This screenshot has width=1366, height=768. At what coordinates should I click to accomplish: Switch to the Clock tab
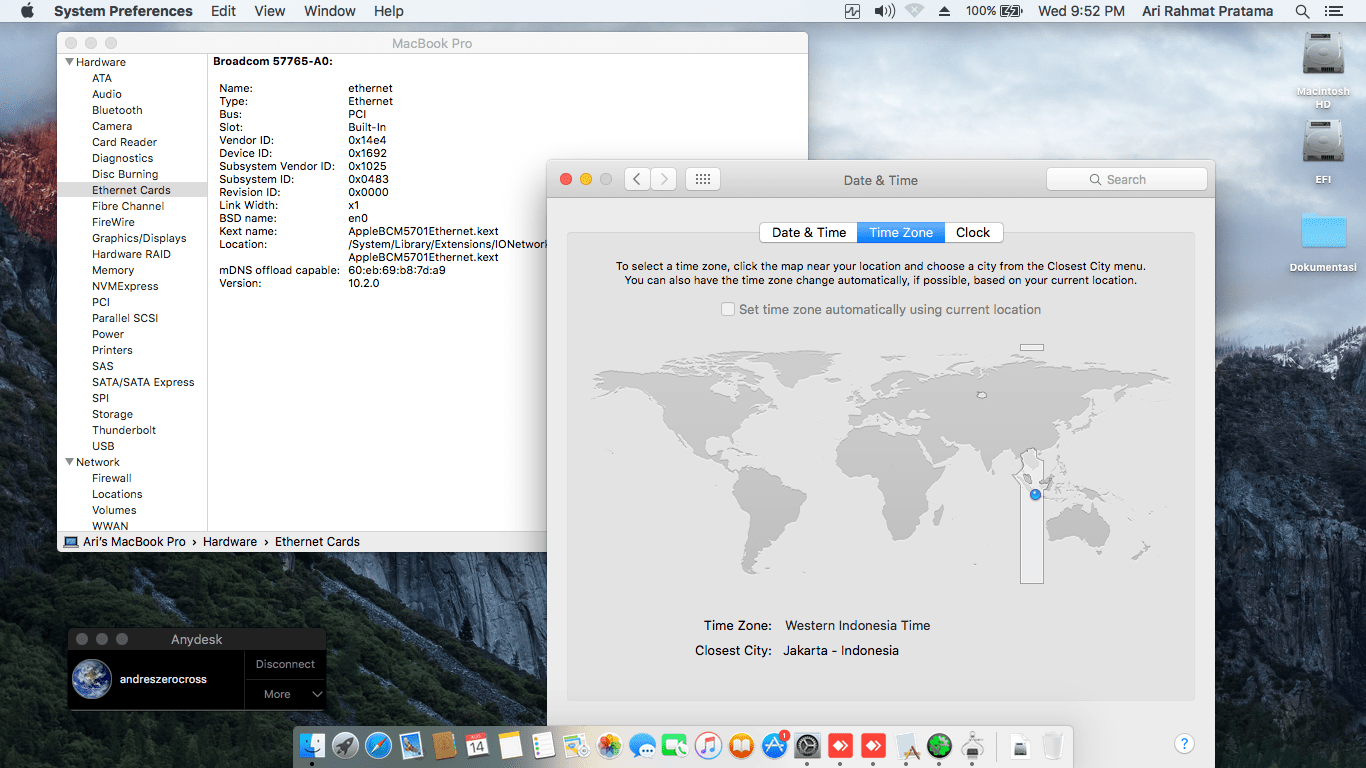pos(973,232)
